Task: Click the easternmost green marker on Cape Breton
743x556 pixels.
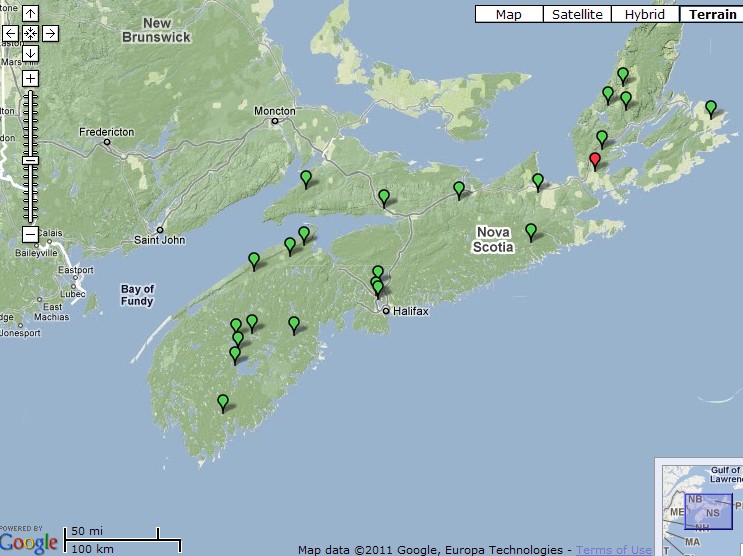Action: (x=711, y=107)
